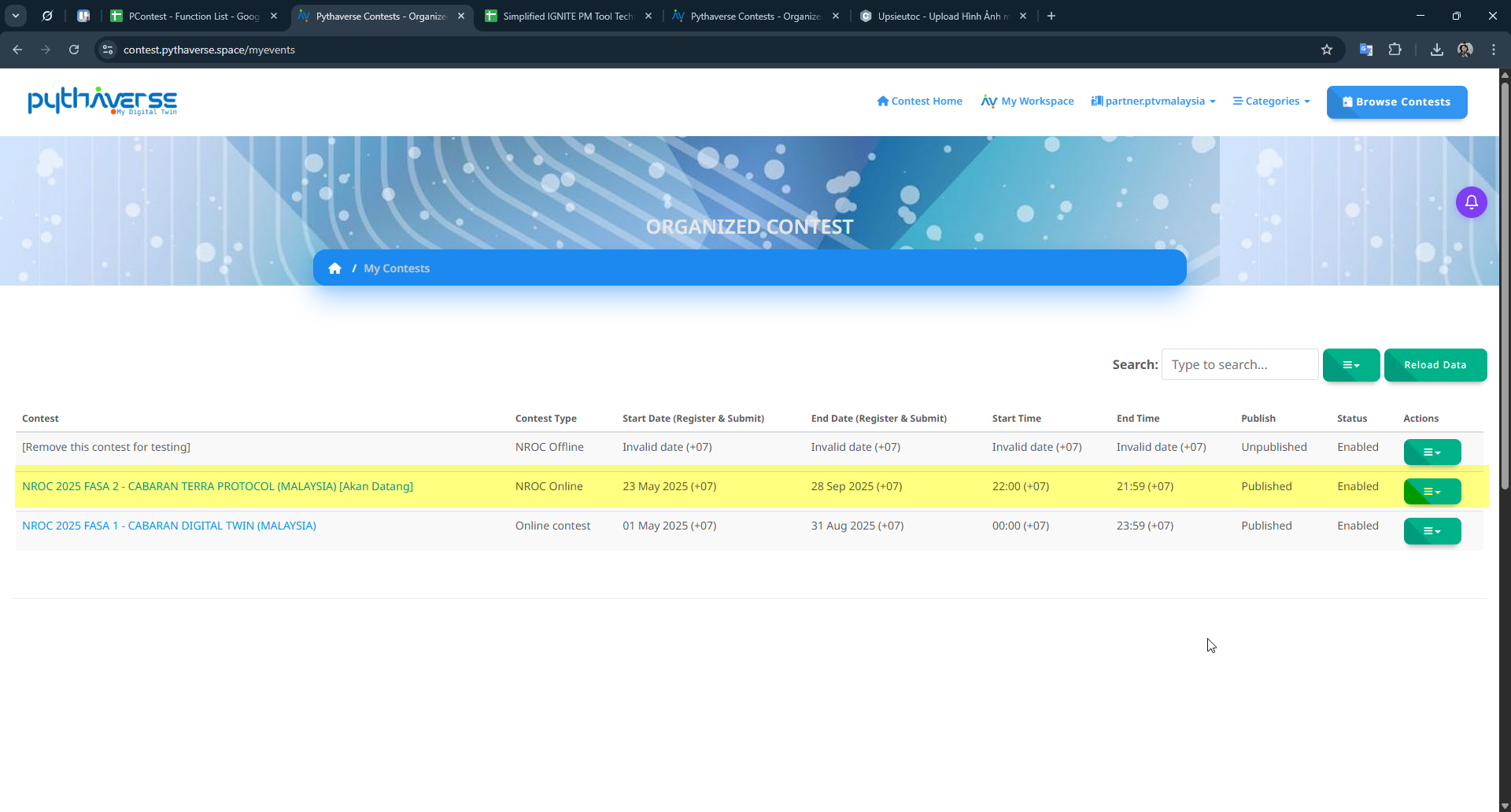The width and height of the screenshot is (1511, 812).
Task: Sort by End Date (Register & Submit) header
Action: click(x=879, y=419)
